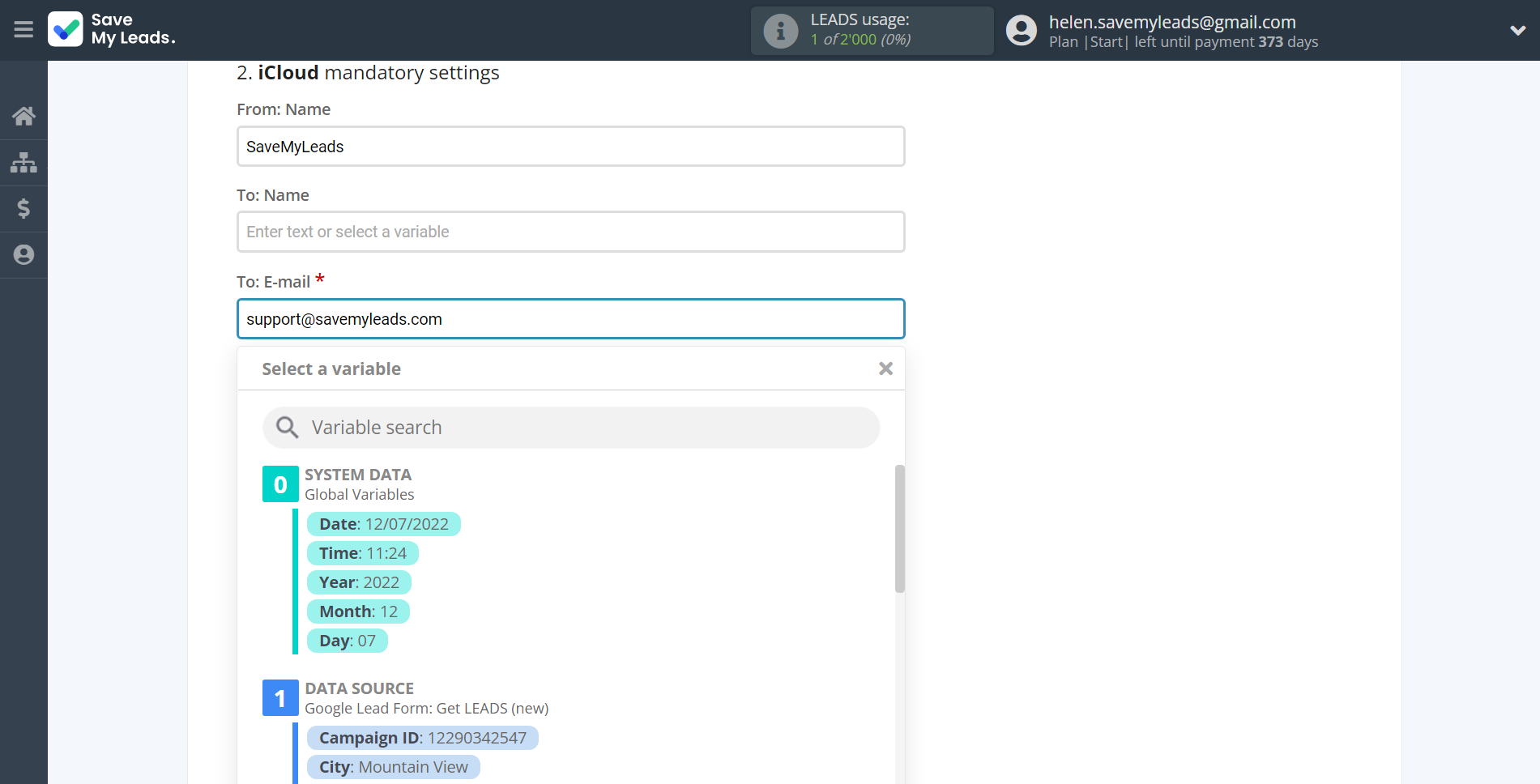Select the Day: 07 variable
1540x784 pixels.
348,641
